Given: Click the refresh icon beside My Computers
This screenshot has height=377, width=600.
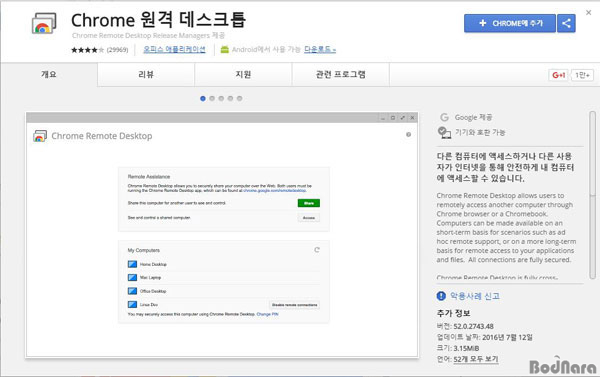Looking at the screenshot, I should 317,250.
